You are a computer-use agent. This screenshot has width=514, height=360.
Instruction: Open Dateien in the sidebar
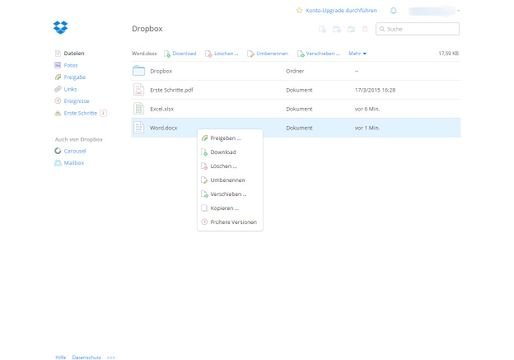[x=74, y=53]
